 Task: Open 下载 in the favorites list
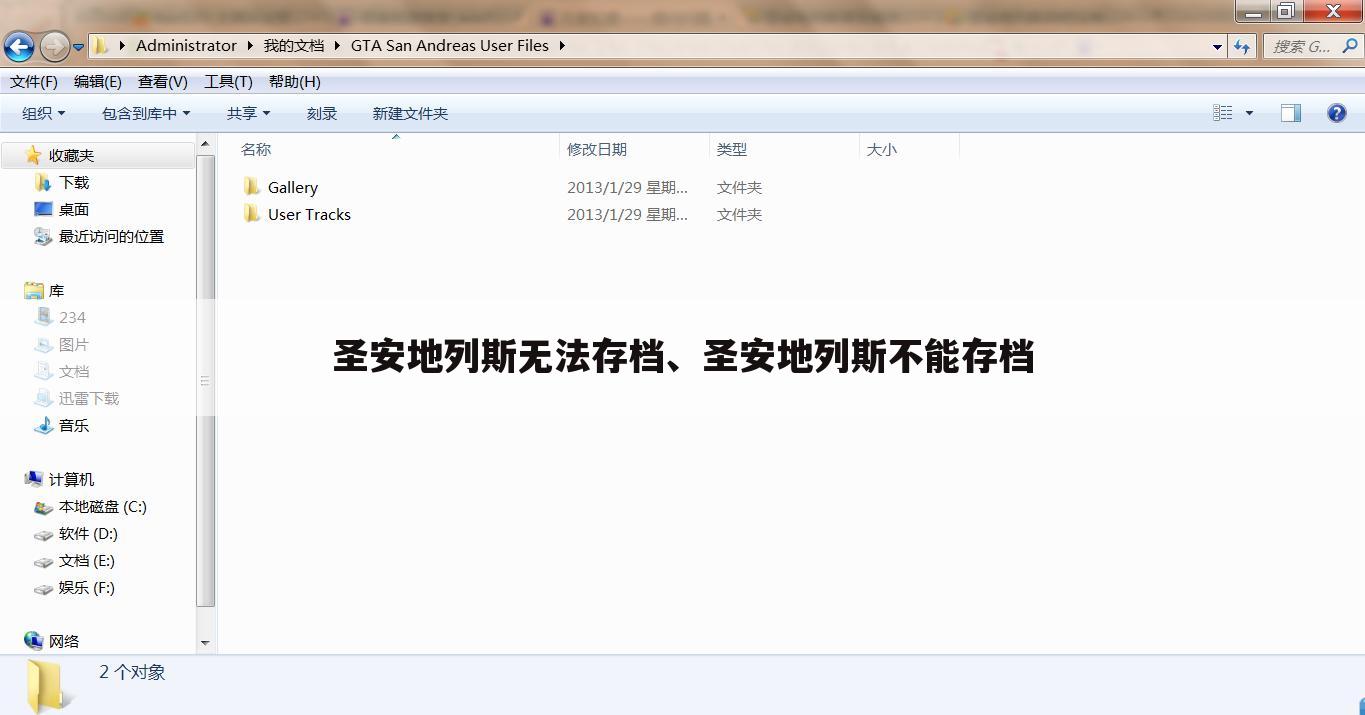click(74, 182)
